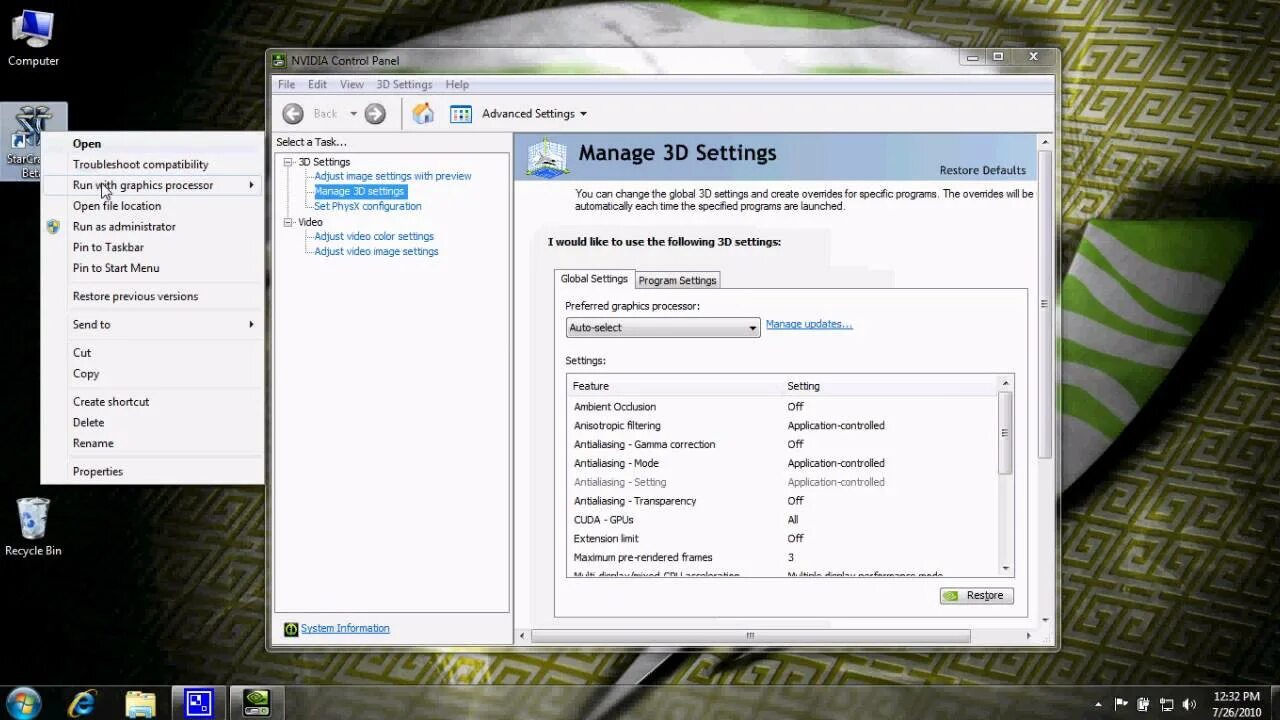Click the Back arrow button in toolbar

(x=293, y=114)
